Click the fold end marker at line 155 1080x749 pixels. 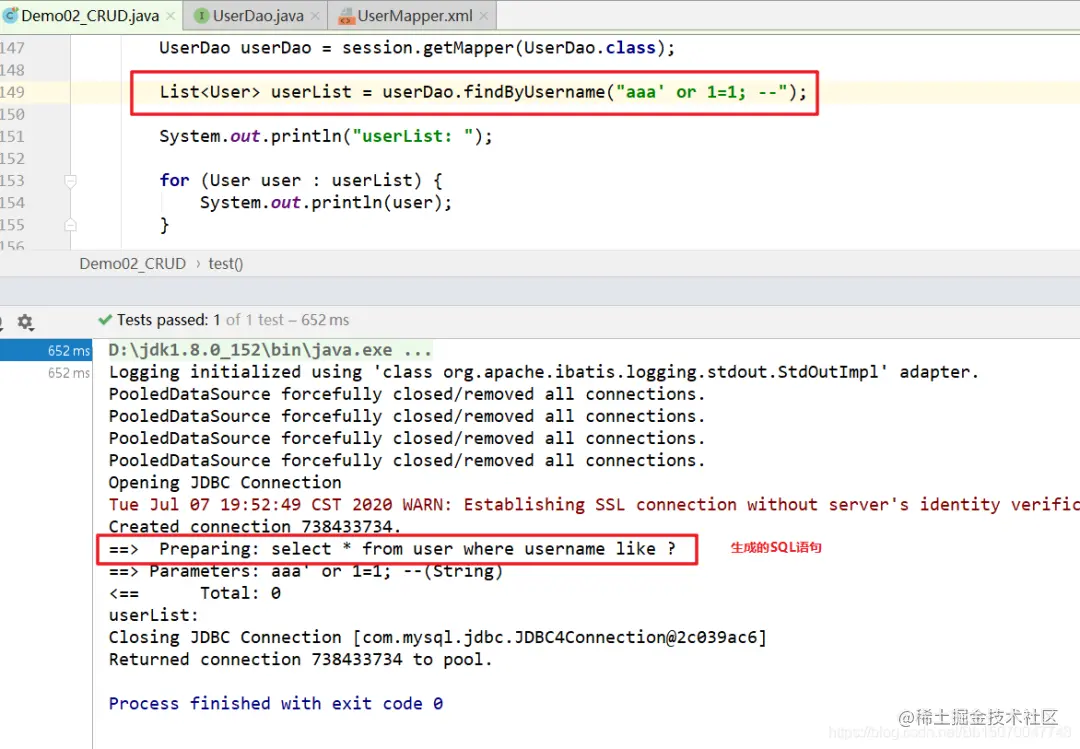point(70,225)
